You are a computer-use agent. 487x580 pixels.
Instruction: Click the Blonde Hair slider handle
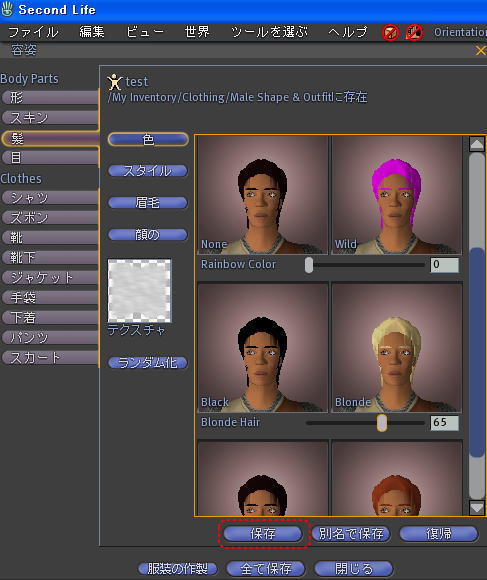(382, 423)
